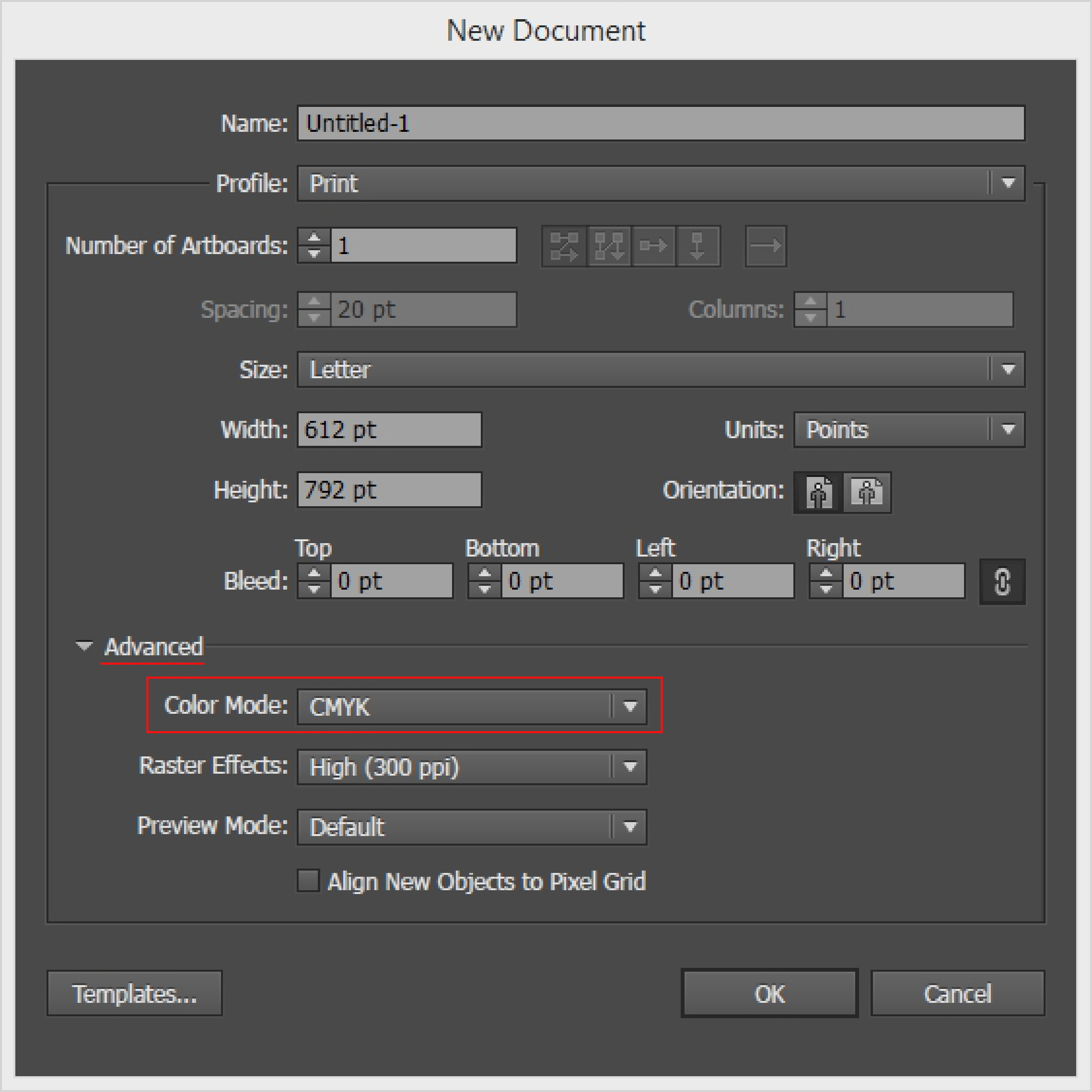The height and width of the screenshot is (1092, 1092).
Task: Click the Templates... button
Action: tap(135, 993)
